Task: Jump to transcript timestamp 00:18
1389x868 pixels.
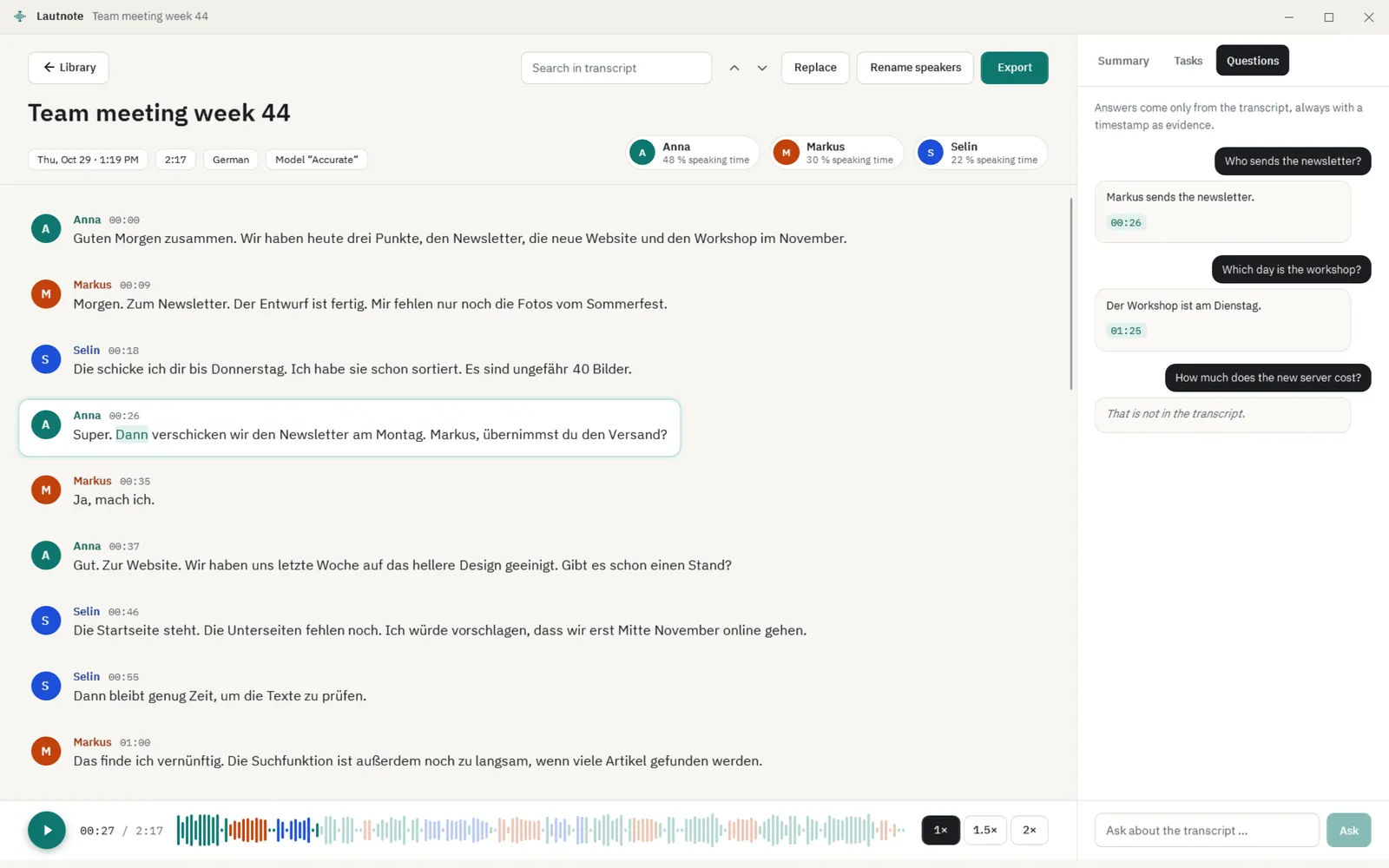Action: point(123,351)
